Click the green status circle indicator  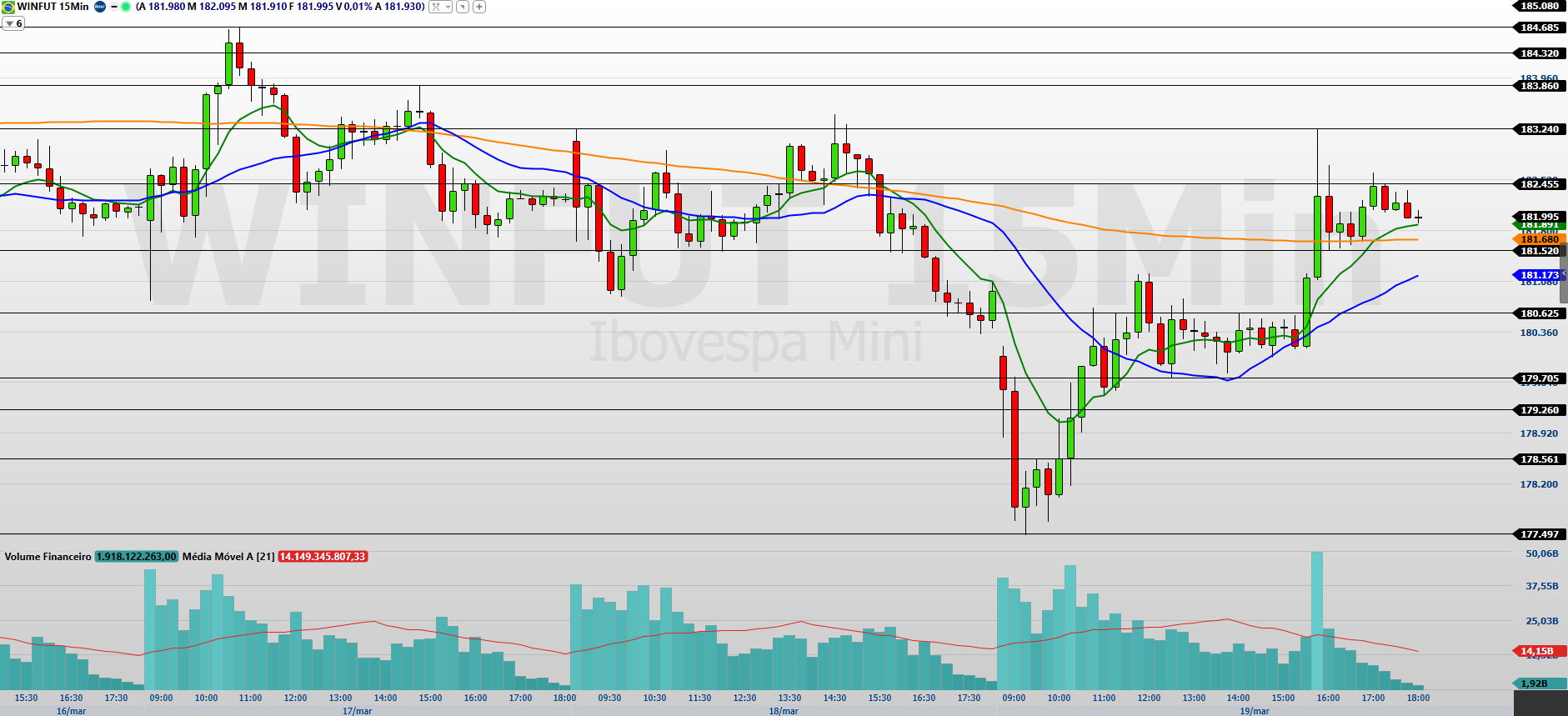pyautogui.click(x=126, y=7)
